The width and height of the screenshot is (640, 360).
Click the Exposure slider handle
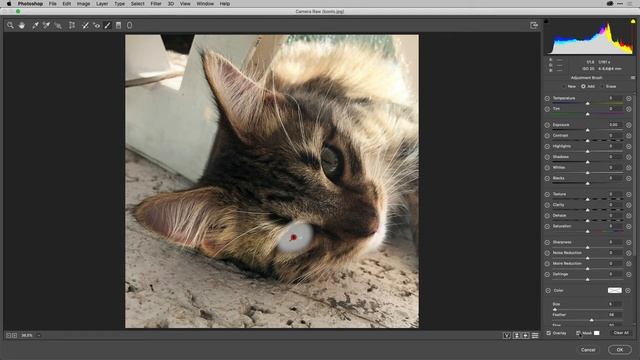click(588, 130)
